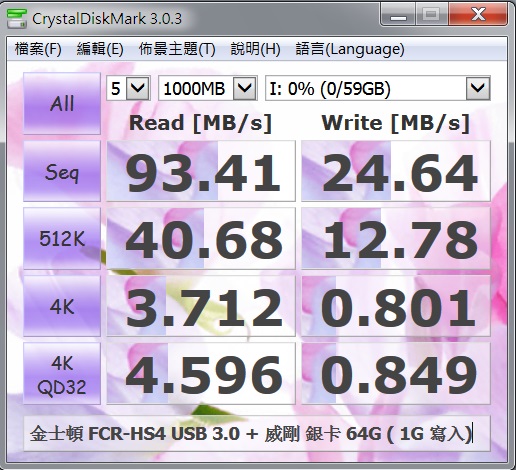
Task: Expand the 1000MB test size dropdown
Action: point(245,88)
